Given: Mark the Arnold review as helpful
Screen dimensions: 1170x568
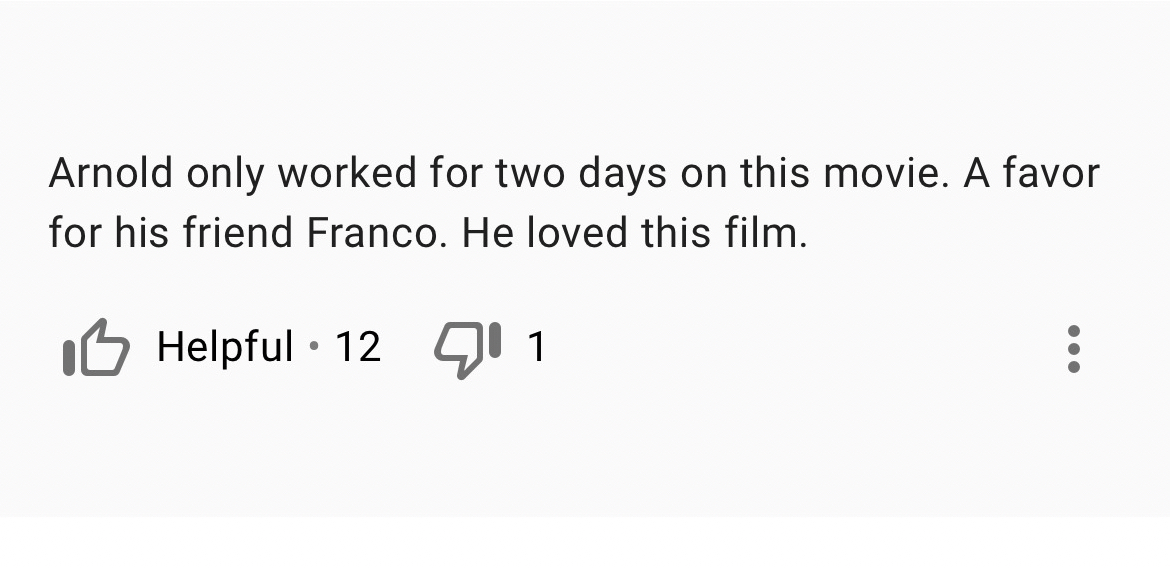Looking at the screenshot, I should [96, 348].
